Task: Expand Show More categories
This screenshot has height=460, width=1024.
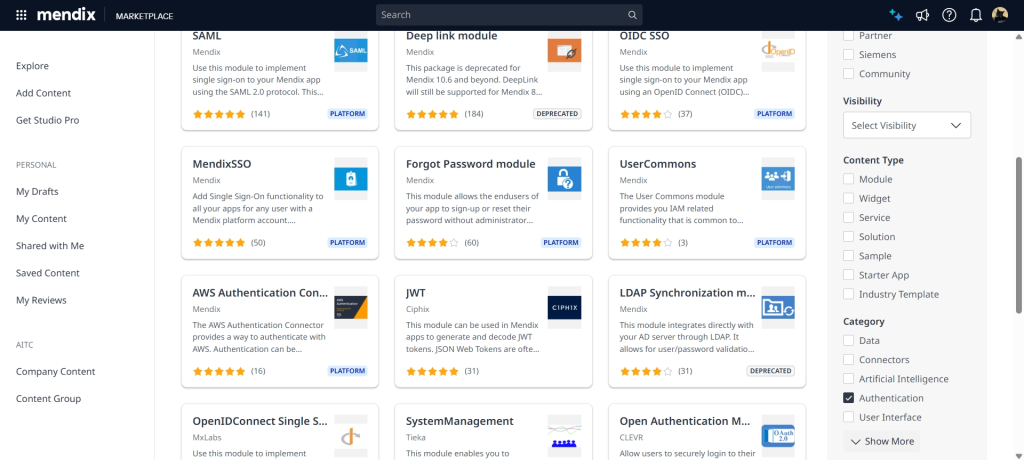Action: point(881,441)
